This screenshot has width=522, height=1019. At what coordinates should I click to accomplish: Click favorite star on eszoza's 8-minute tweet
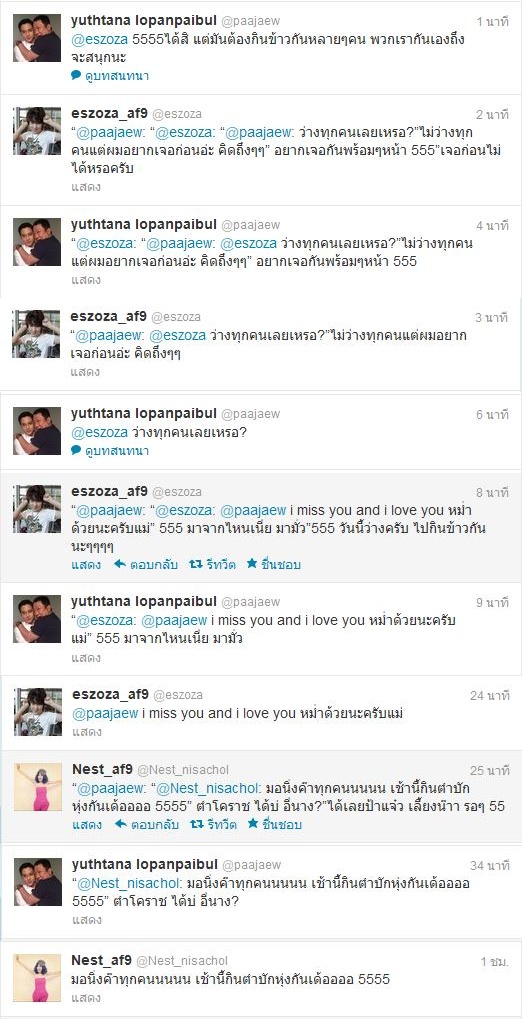pos(252,564)
